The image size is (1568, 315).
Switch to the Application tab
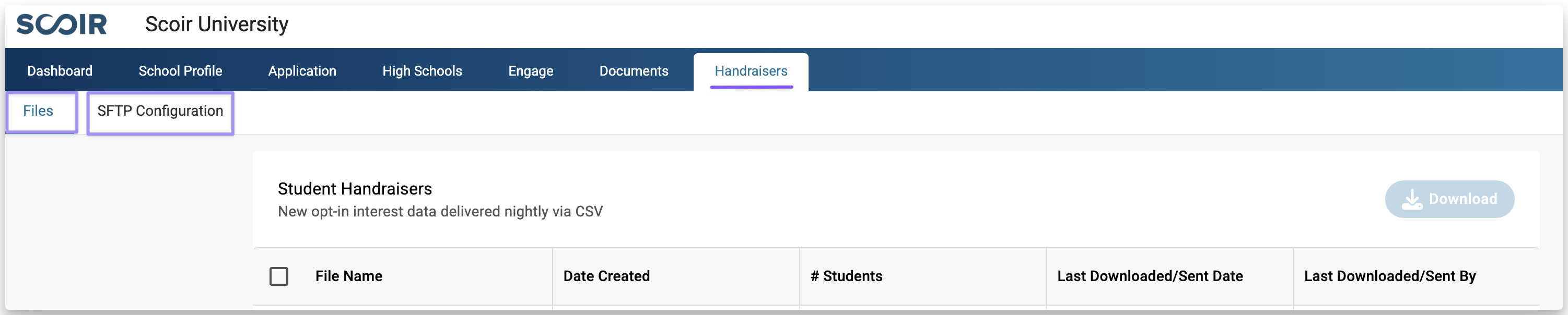tap(302, 71)
